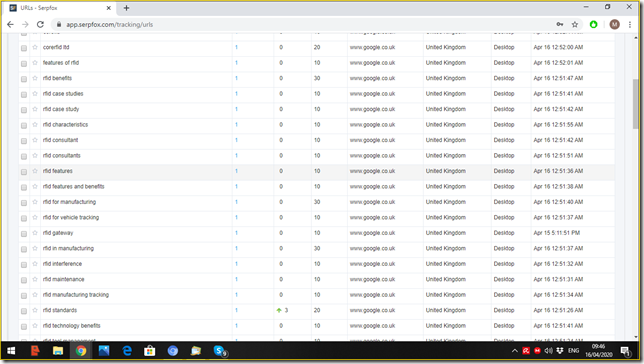Open the '1' link for 'rfid maintenance'
Viewport: 644px width, 364px height.
[x=237, y=279]
